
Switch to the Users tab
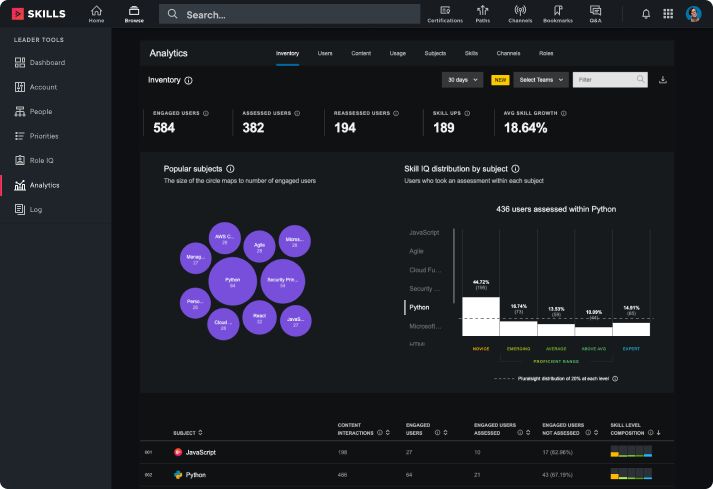[x=325, y=53]
